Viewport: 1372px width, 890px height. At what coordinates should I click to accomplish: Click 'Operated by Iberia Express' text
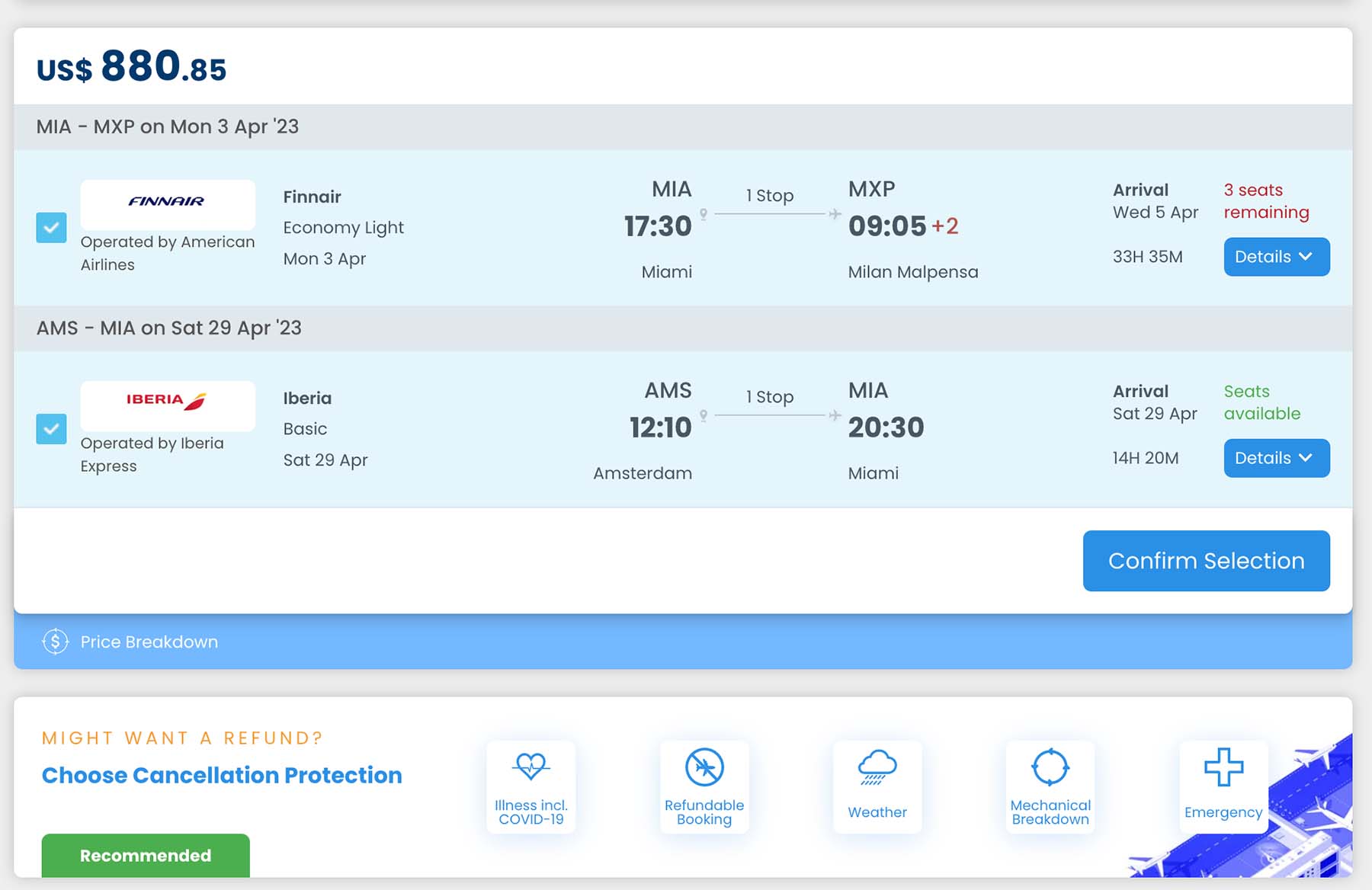pyautogui.click(x=152, y=454)
